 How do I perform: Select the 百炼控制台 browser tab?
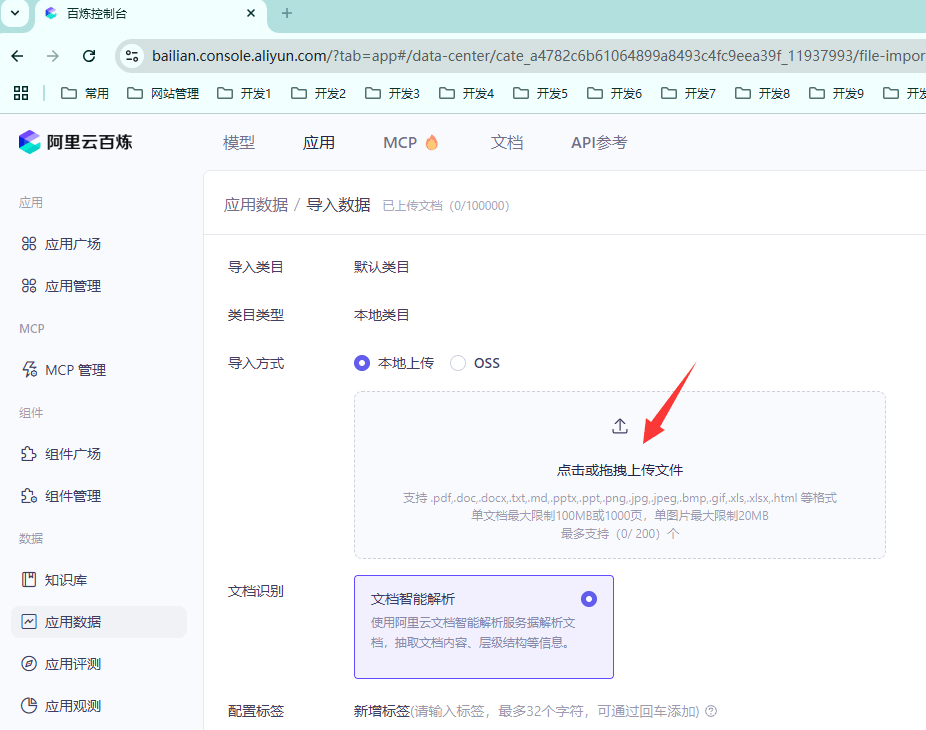coord(151,14)
